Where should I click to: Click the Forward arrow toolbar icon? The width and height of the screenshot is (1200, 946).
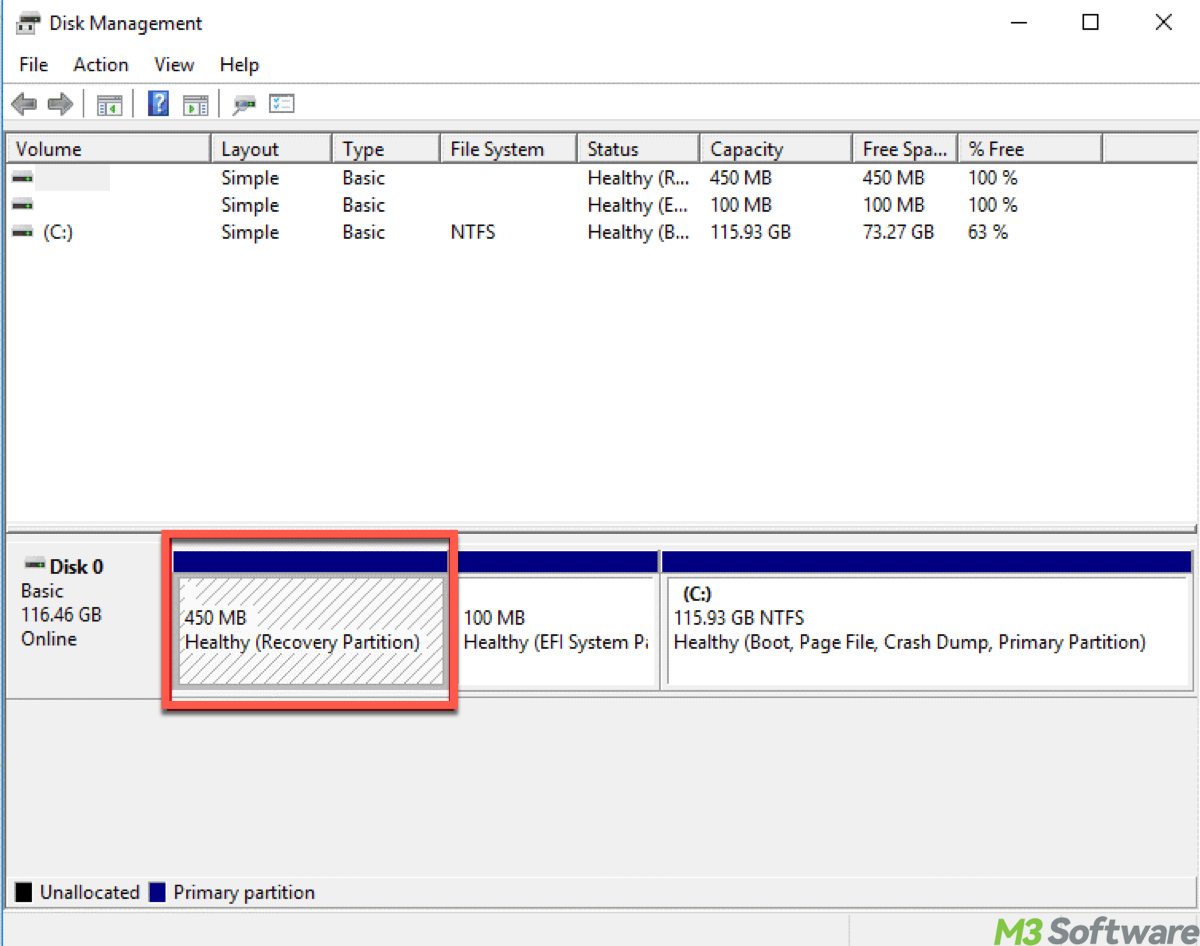pyautogui.click(x=60, y=104)
